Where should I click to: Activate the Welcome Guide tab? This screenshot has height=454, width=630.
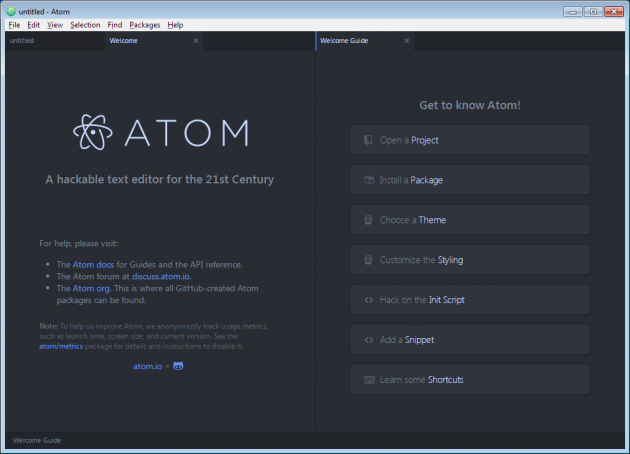click(365, 41)
